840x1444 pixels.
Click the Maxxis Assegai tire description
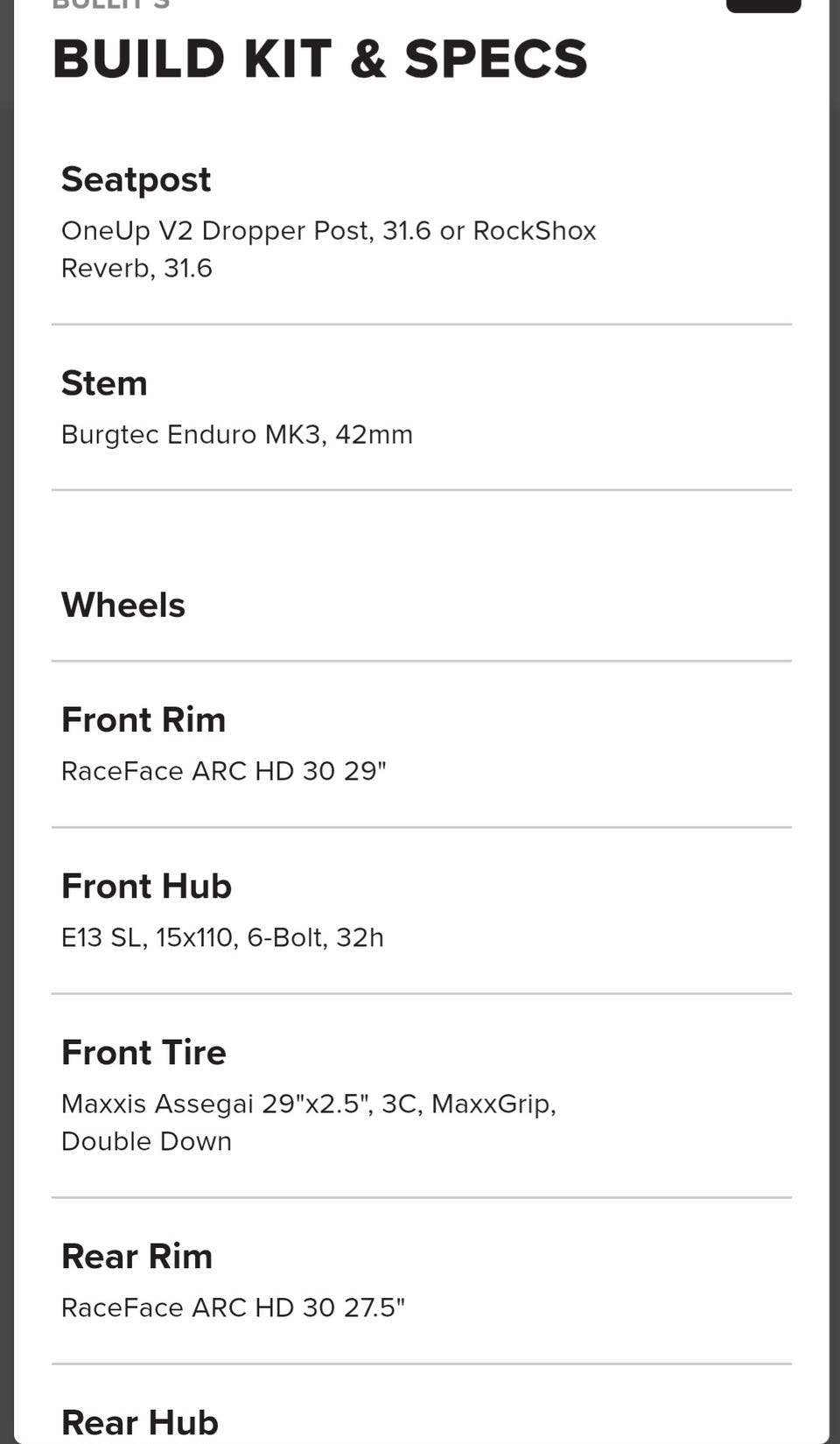pyautogui.click(x=308, y=1104)
